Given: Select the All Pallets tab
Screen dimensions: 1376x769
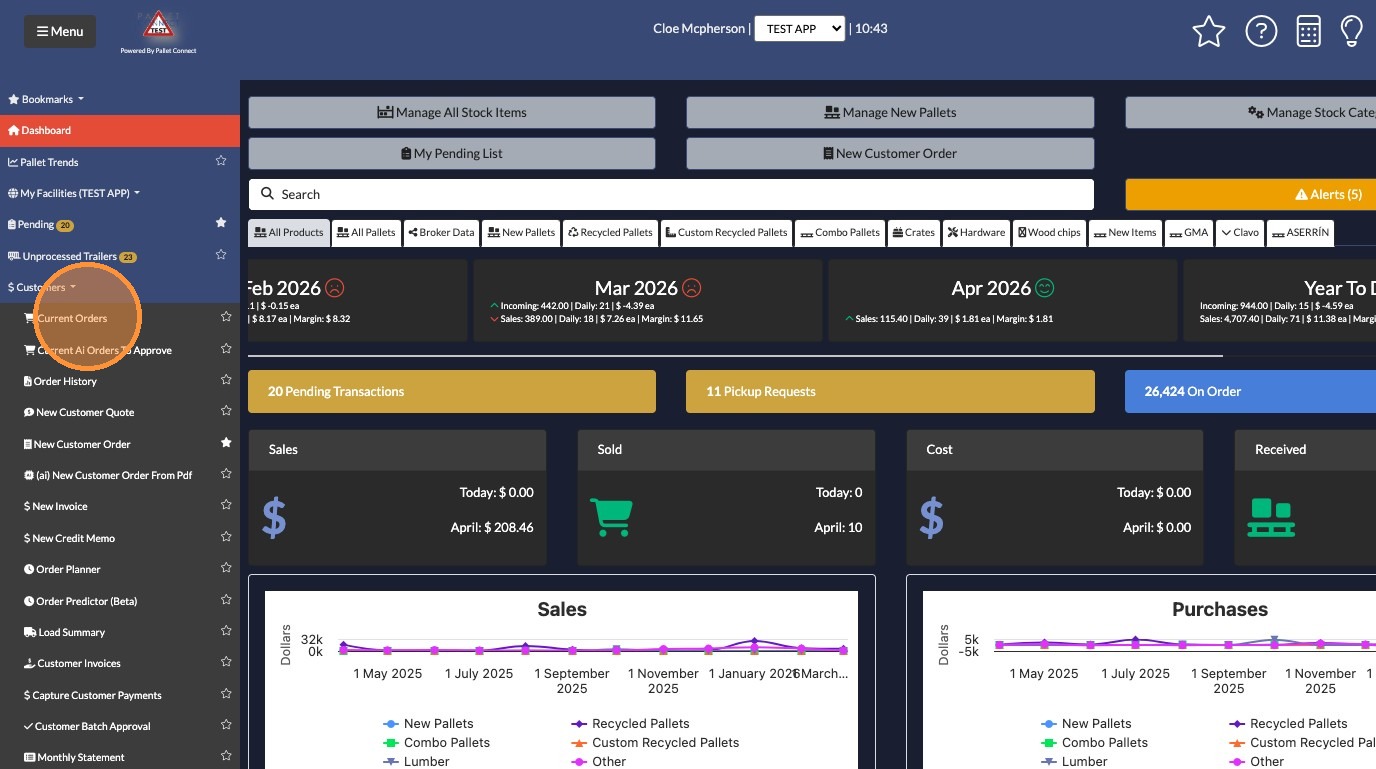Looking at the screenshot, I should (x=366, y=233).
